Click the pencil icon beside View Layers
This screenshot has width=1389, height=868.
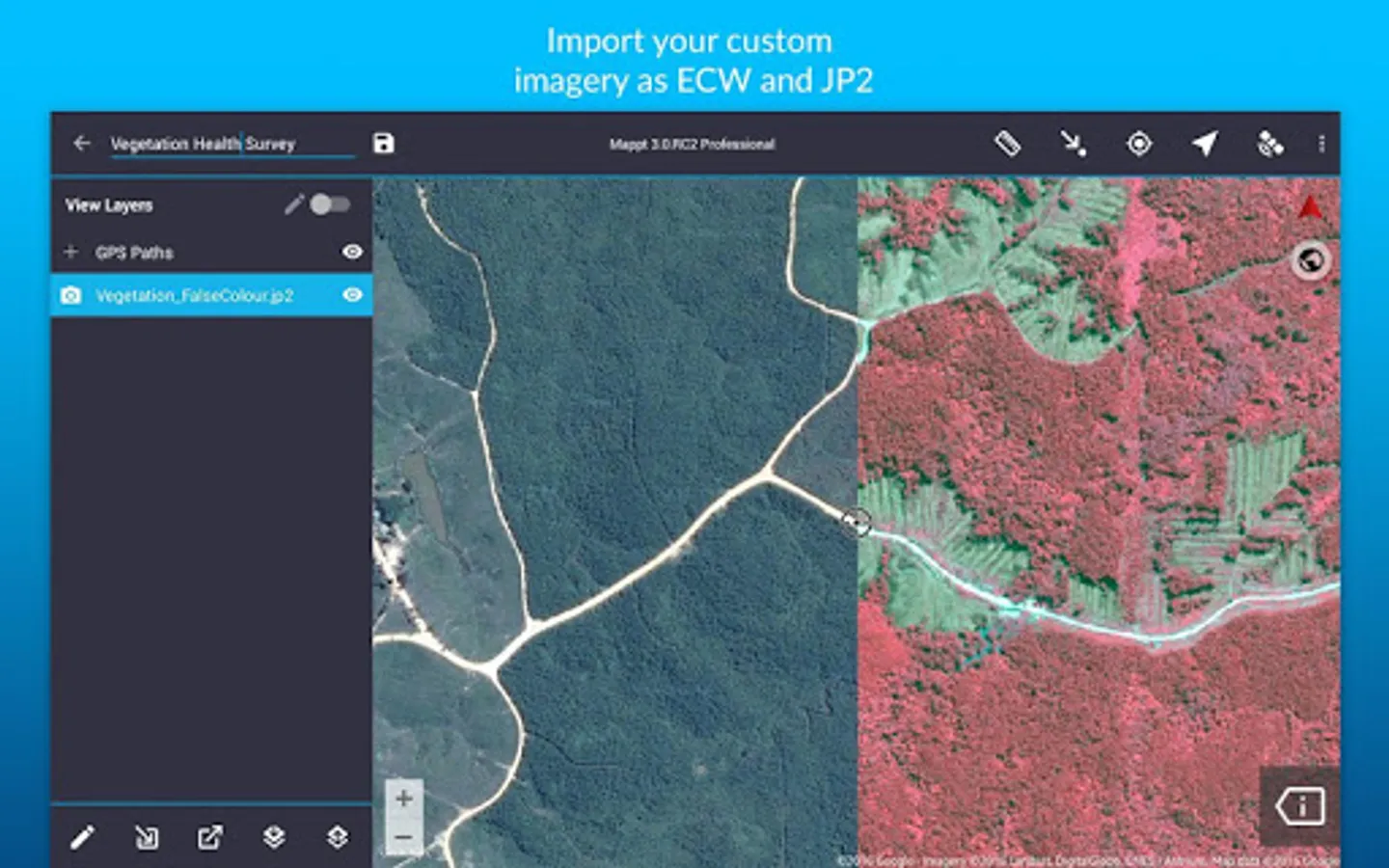[294, 204]
